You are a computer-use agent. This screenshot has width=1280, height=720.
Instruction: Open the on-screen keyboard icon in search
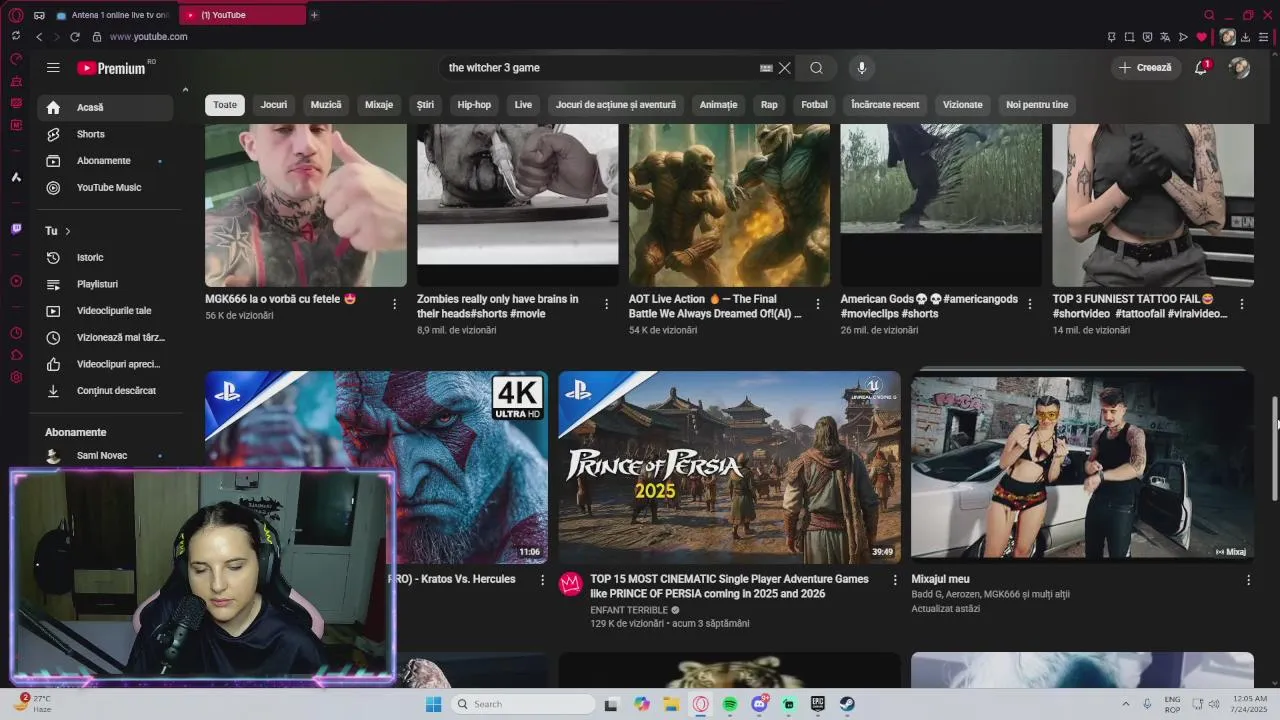[x=766, y=68]
